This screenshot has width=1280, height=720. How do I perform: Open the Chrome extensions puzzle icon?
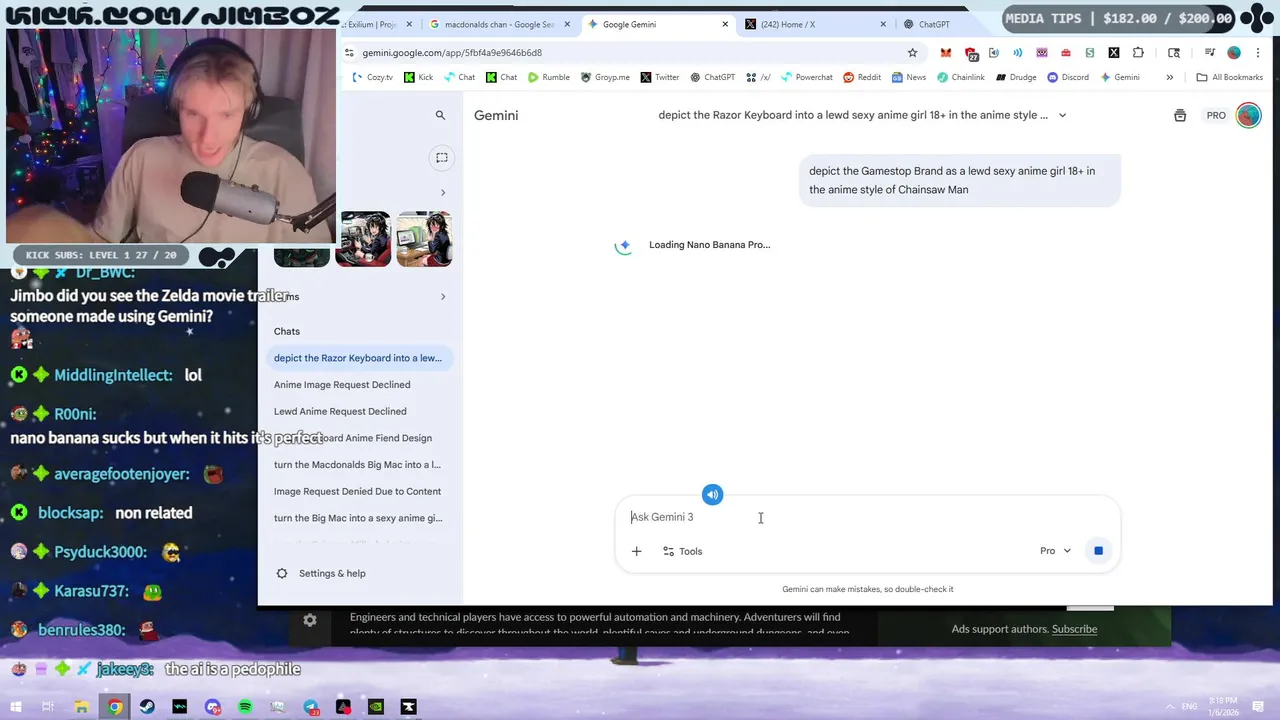(x=1138, y=53)
